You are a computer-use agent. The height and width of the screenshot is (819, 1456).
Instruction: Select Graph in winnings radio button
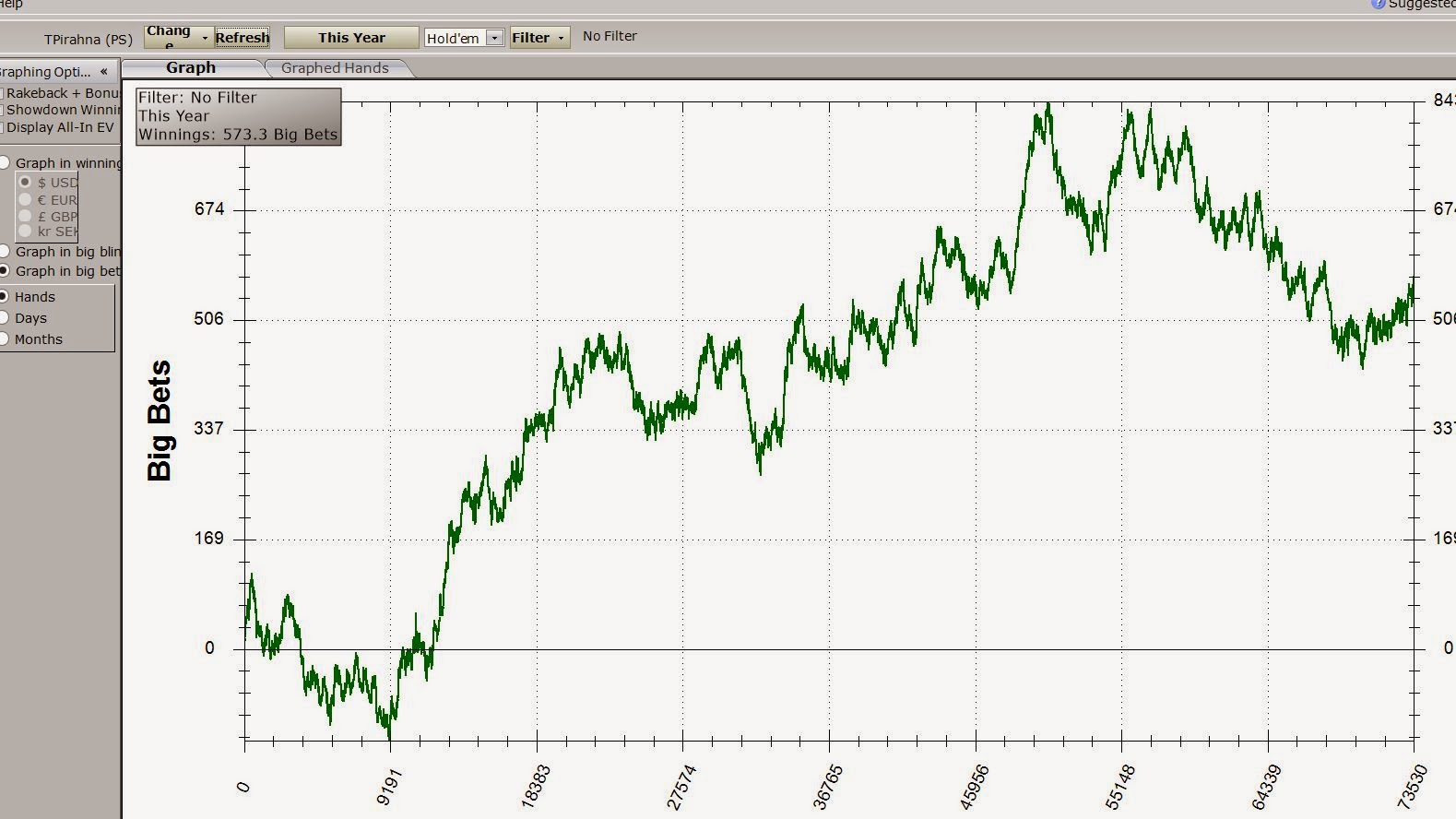(5, 162)
